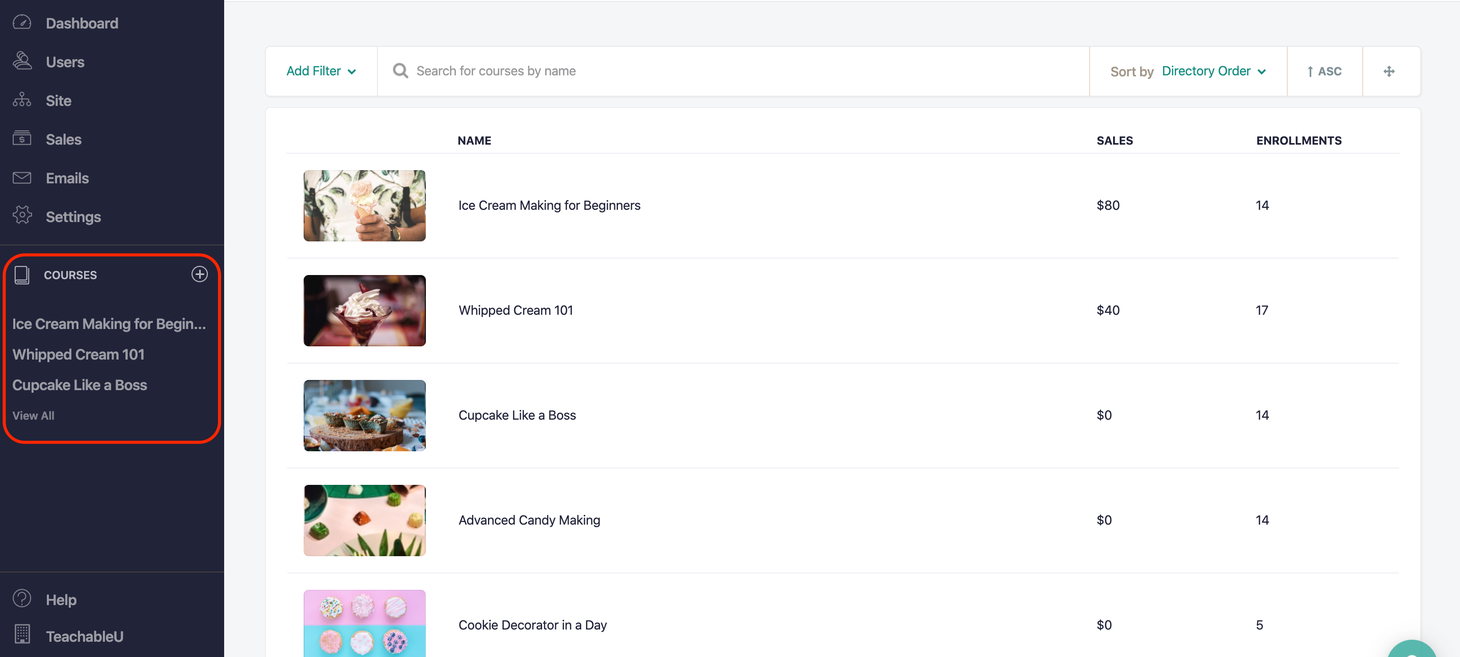
Task: Click the Help question mark icon
Action: tap(22, 599)
